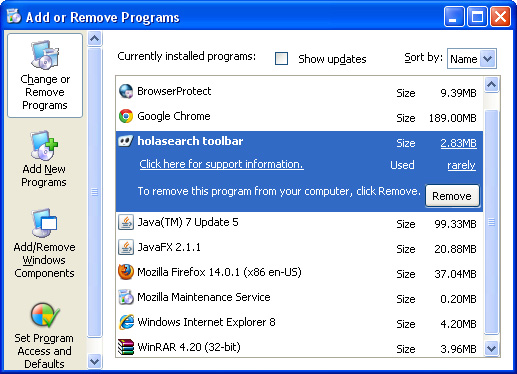517x374 pixels.
Task: Maximize the Add or Remove Programs window
Action: [477, 16]
